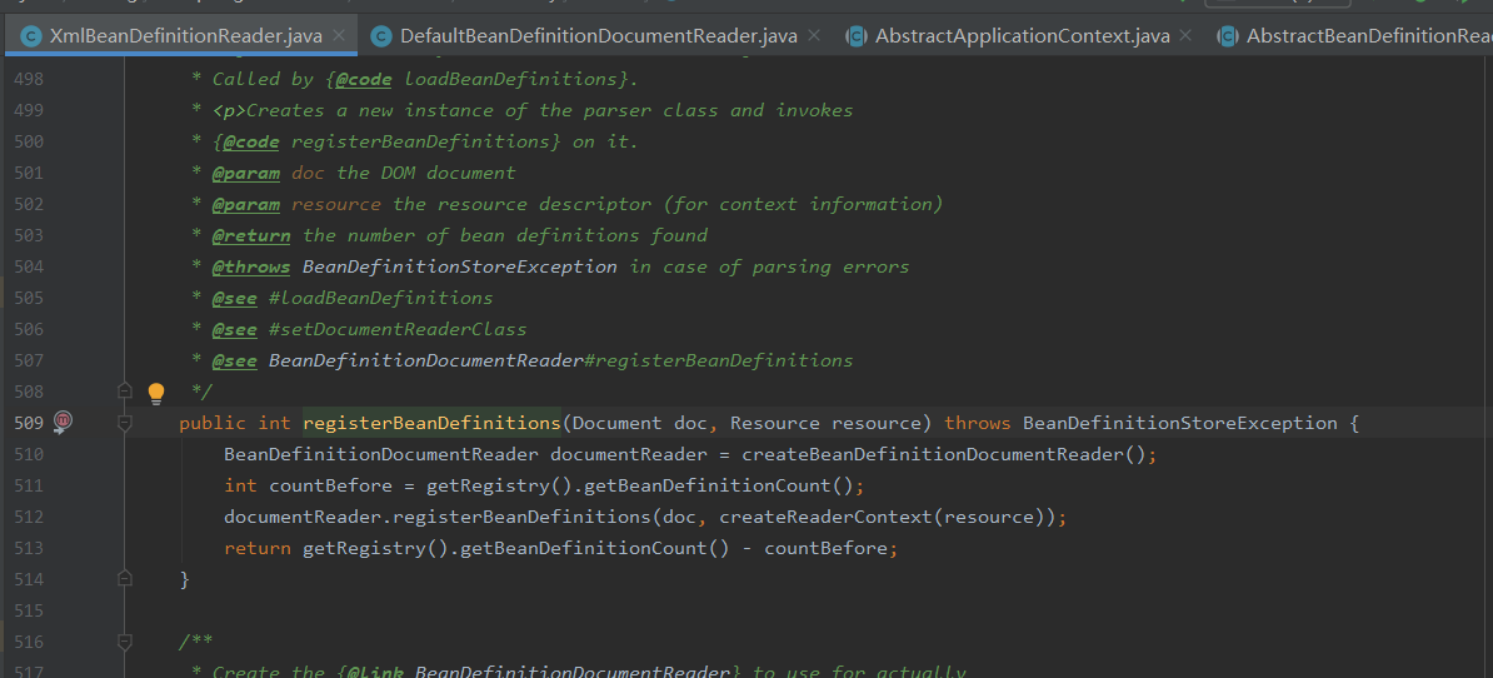The height and width of the screenshot is (678, 1493).
Task: Click the #loadBeanDefinitions reference on line 505
Action: coord(381,297)
